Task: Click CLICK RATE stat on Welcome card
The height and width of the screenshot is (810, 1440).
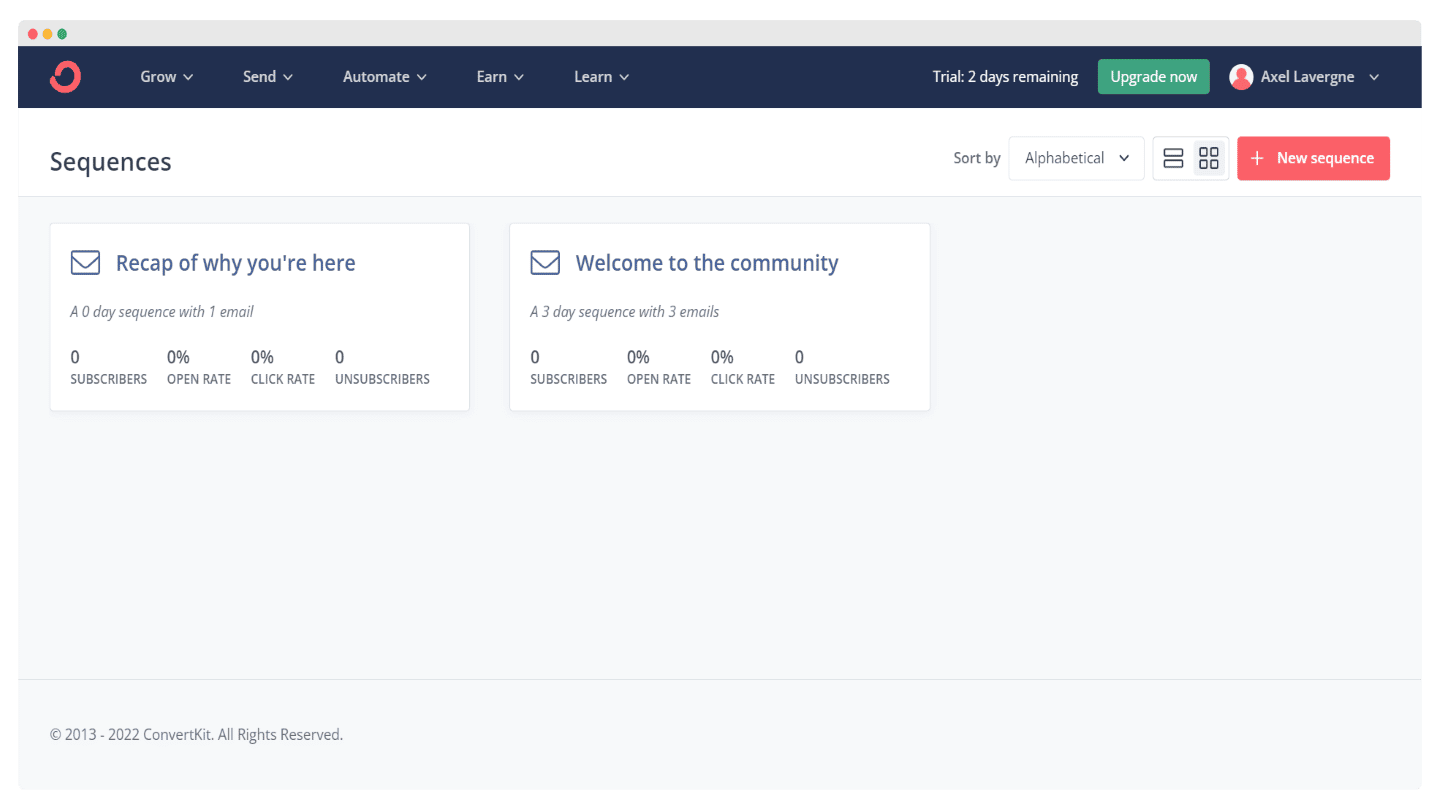Action: click(743, 367)
